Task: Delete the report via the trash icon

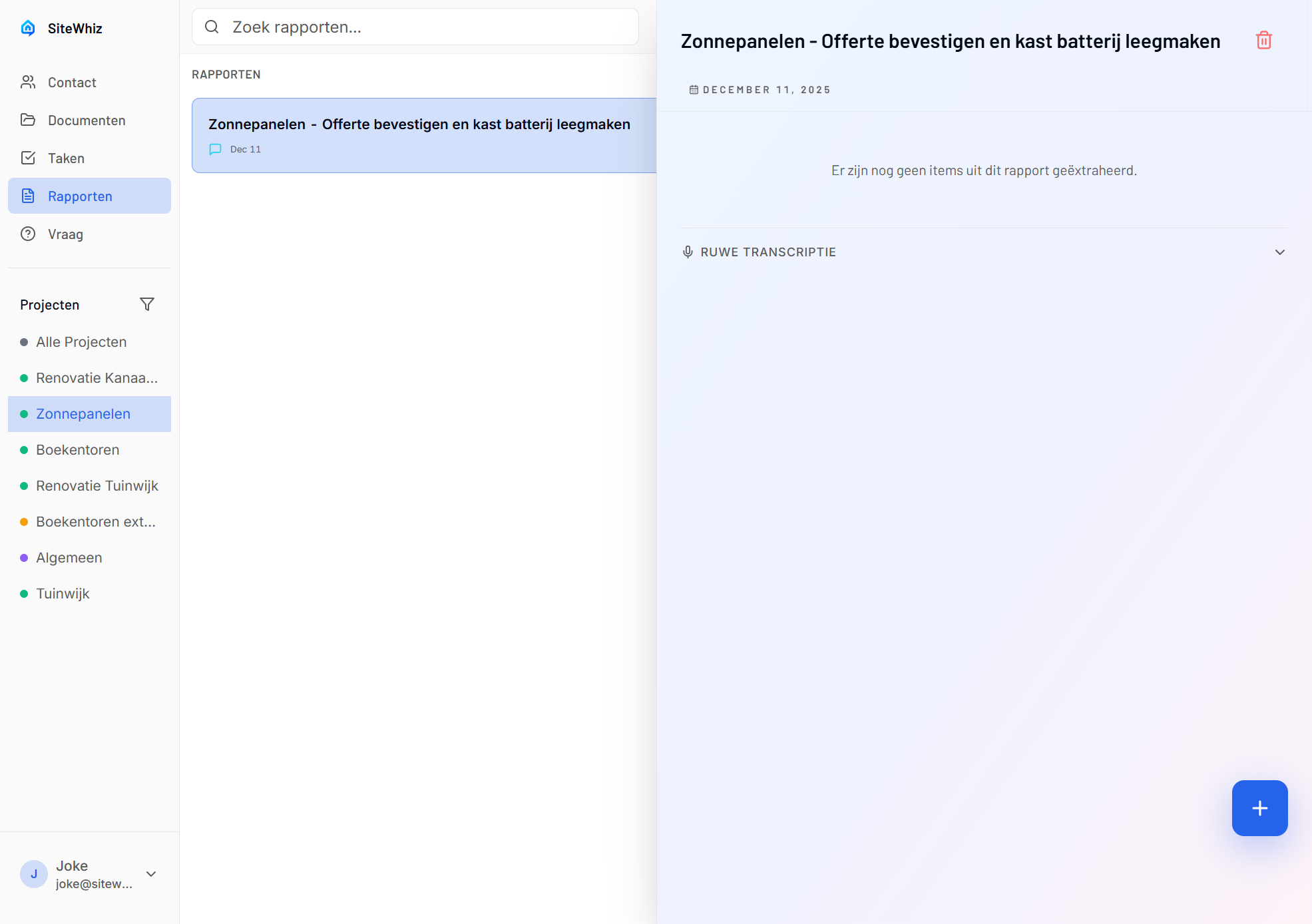Action: [x=1263, y=41]
